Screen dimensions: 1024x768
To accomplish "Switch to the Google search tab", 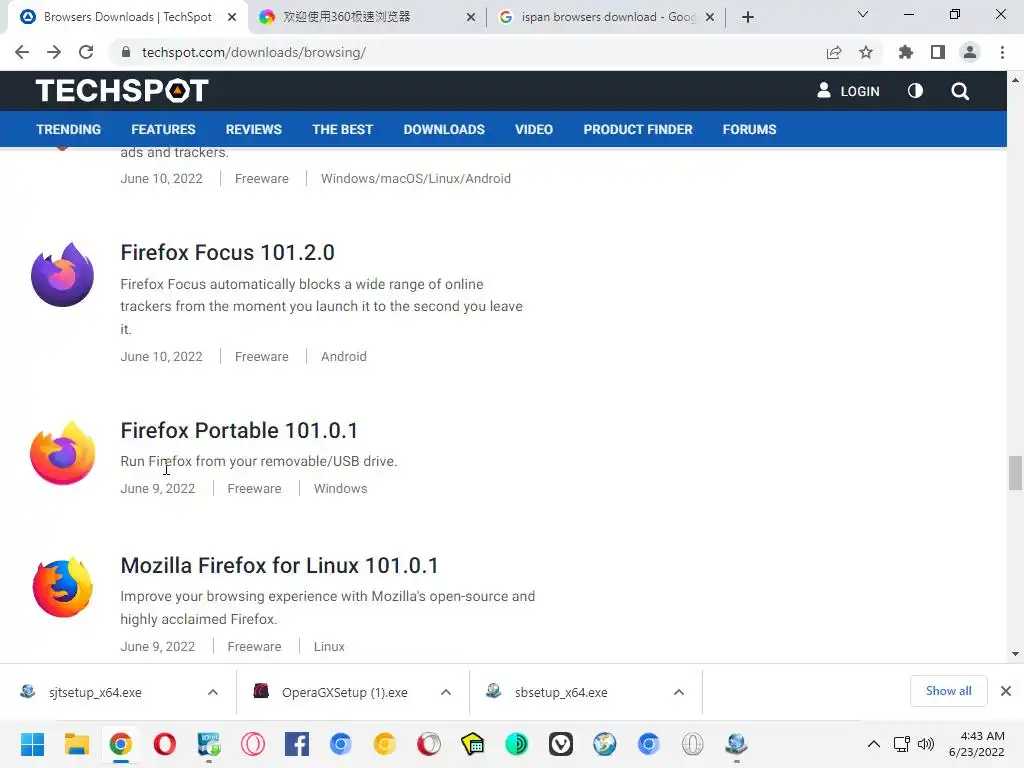I will point(605,17).
